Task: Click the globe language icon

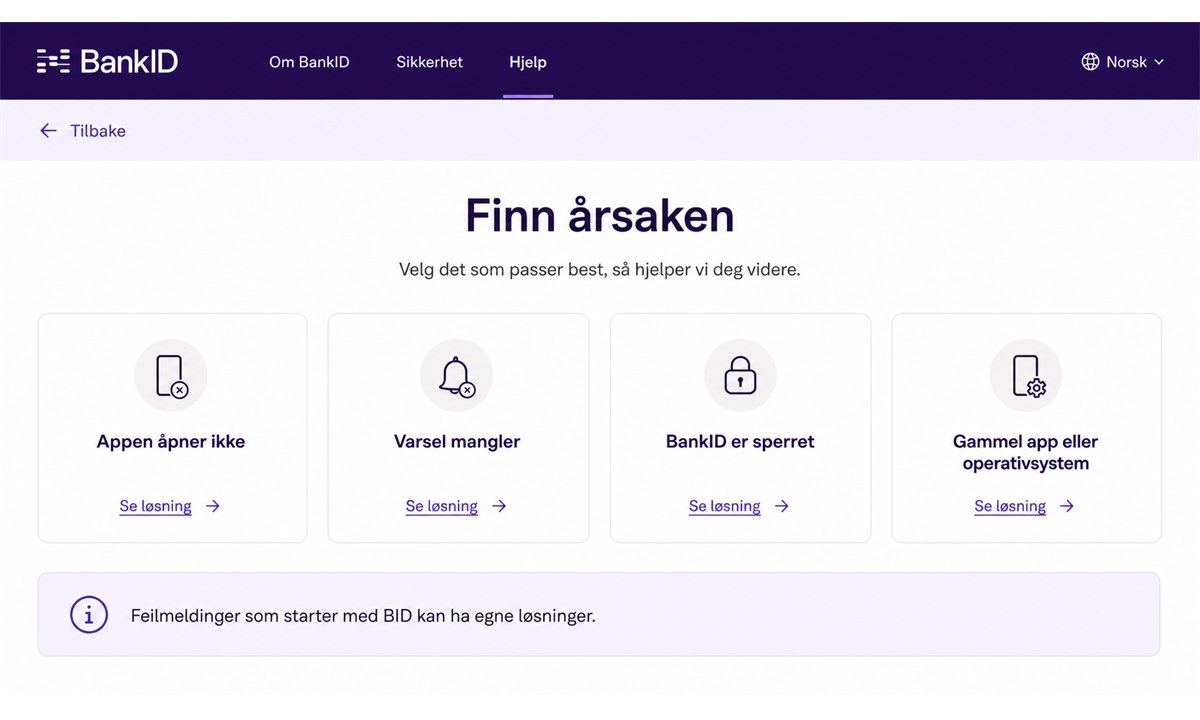Action: pos(1090,62)
